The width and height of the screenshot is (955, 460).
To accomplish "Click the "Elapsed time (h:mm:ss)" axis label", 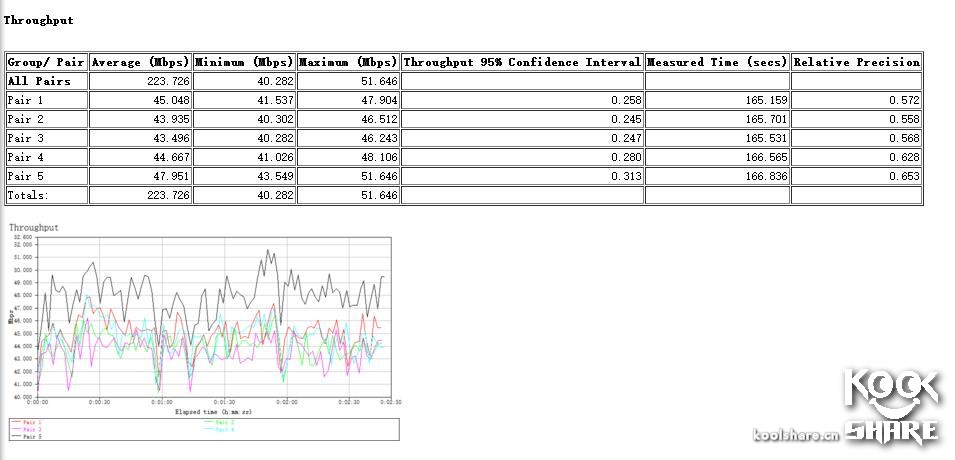I will click(213, 412).
